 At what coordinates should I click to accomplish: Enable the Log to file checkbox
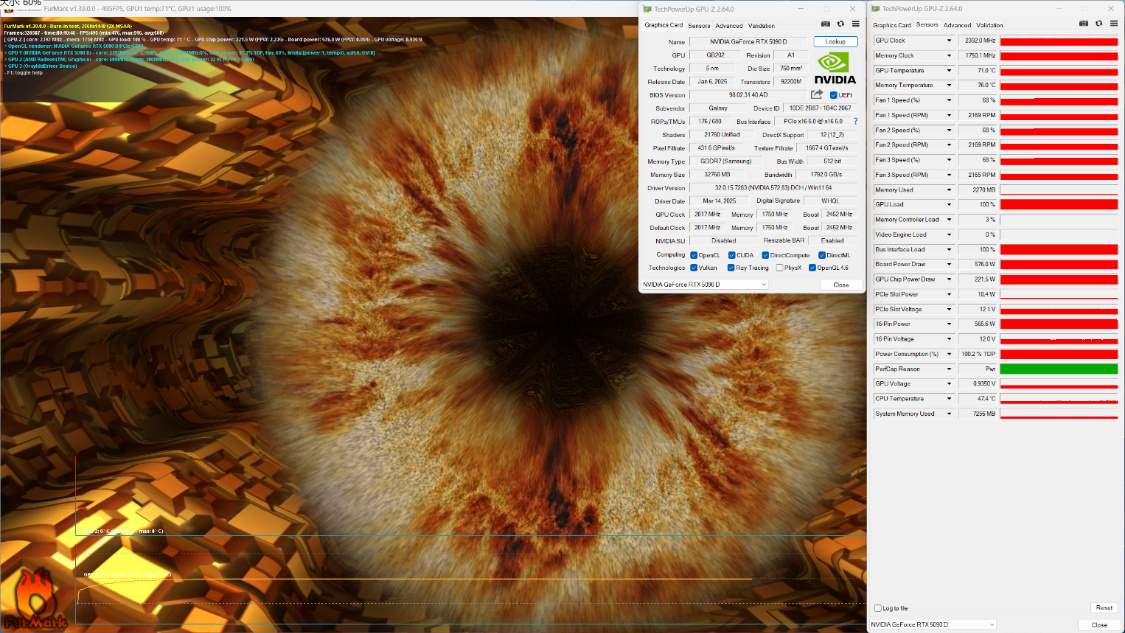877,608
